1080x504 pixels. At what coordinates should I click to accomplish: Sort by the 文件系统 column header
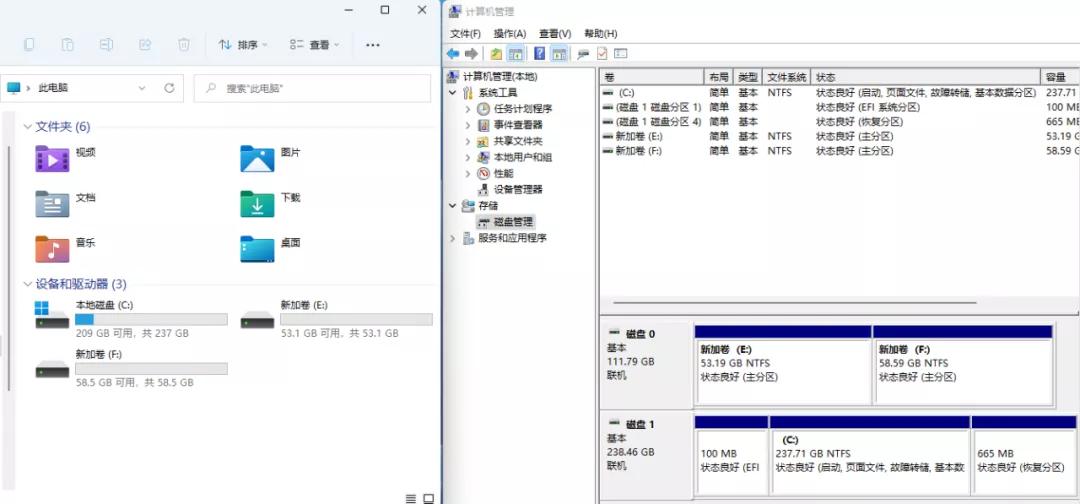pos(787,77)
